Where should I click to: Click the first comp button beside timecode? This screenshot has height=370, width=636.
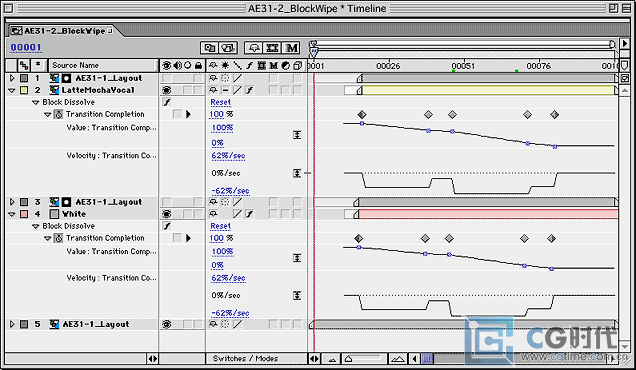210,48
